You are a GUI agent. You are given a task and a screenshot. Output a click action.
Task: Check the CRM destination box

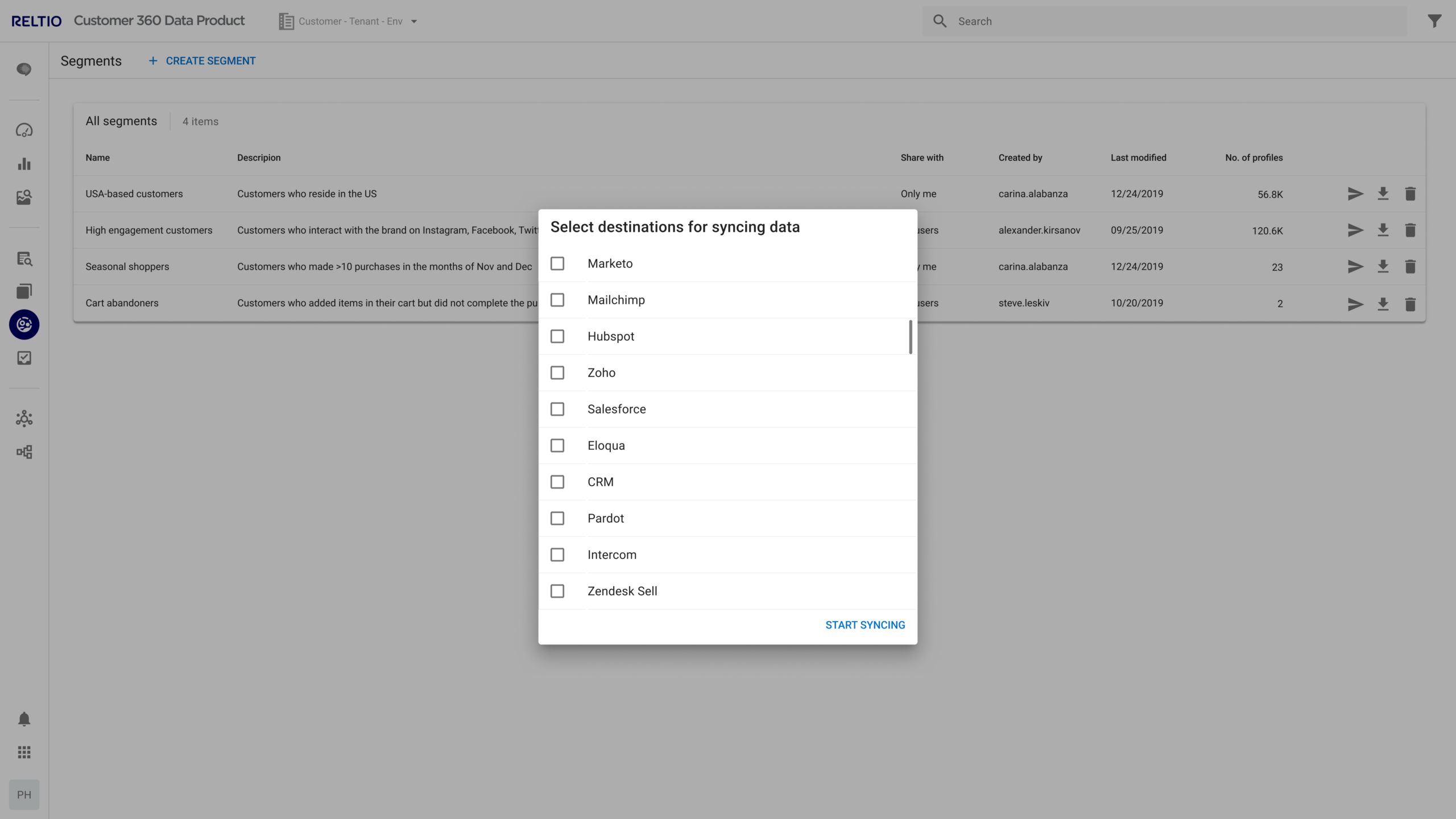[557, 482]
